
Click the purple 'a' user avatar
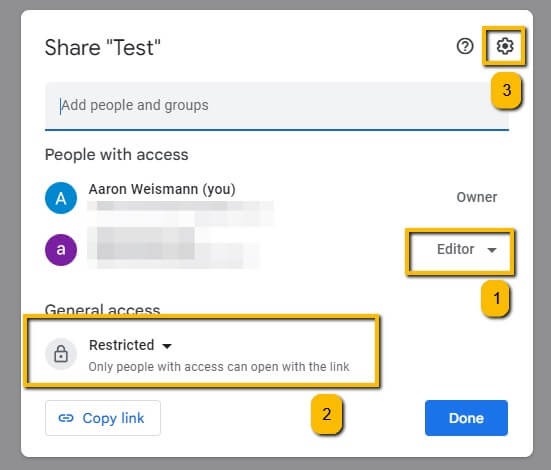point(61,250)
